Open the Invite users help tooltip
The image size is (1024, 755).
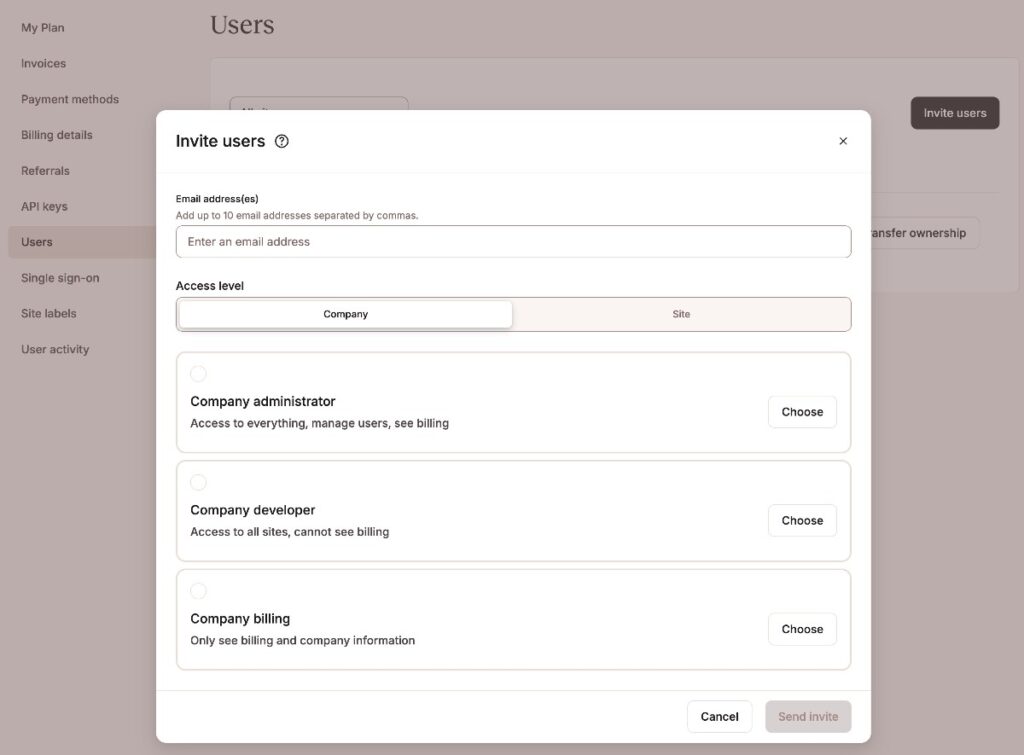pyautogui.click(x=280, y=141)
